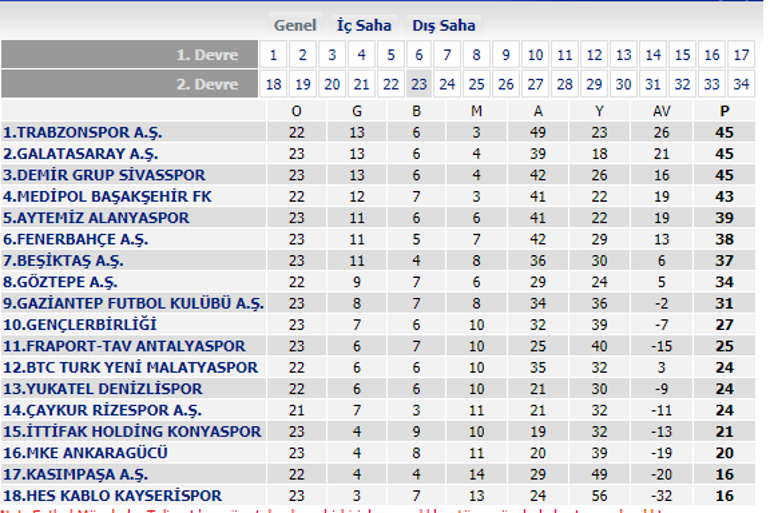
Task: Open Galatasaray A.Ş. team page
Action: click(x=80, y=154)
